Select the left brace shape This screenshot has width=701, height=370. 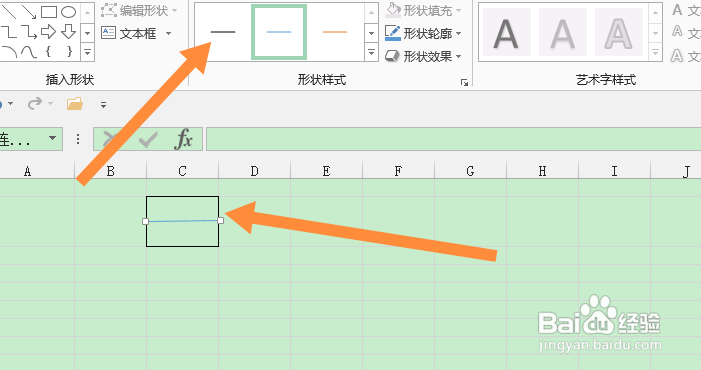(x=48, y=52)
